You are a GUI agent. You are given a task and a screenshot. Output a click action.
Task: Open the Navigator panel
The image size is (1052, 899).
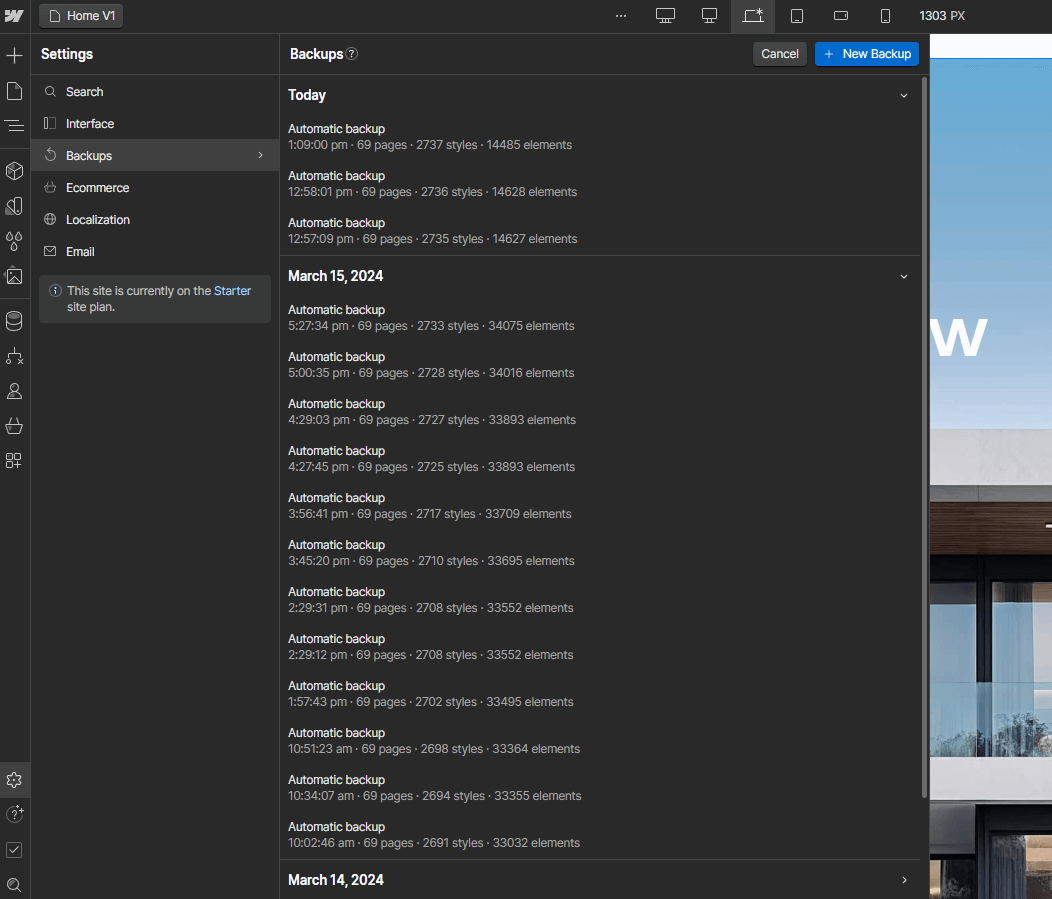pyautogui.click(x=14, y=126)
